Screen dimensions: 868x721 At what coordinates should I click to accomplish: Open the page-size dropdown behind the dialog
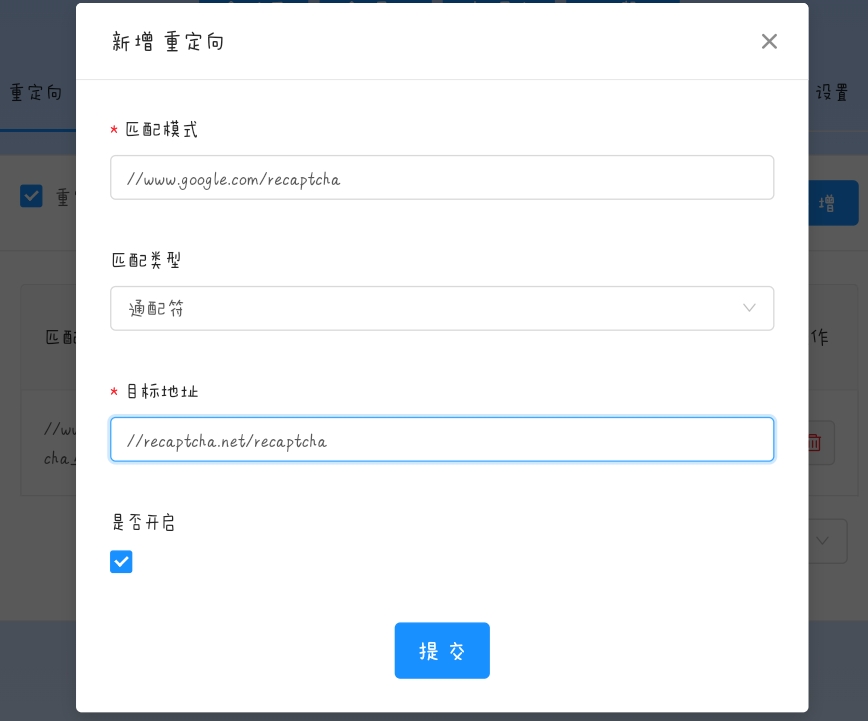826,541
